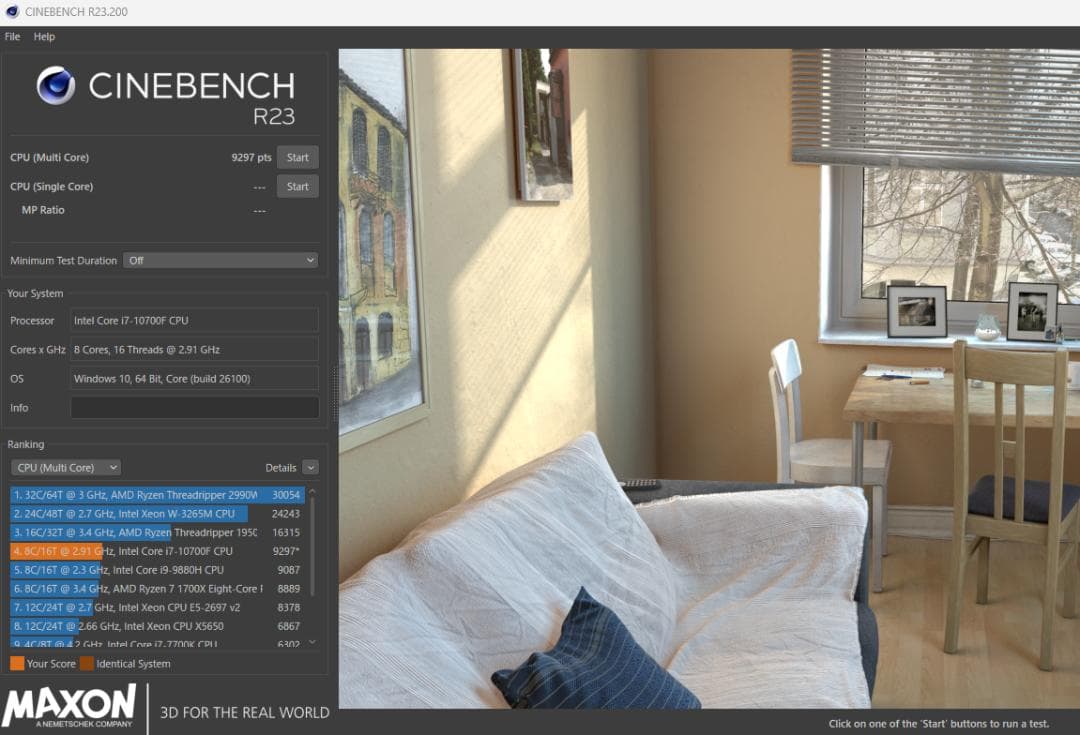Click the Cinebench R23 sphere logo
The image size is (1080, 735).
coord(56,86)
